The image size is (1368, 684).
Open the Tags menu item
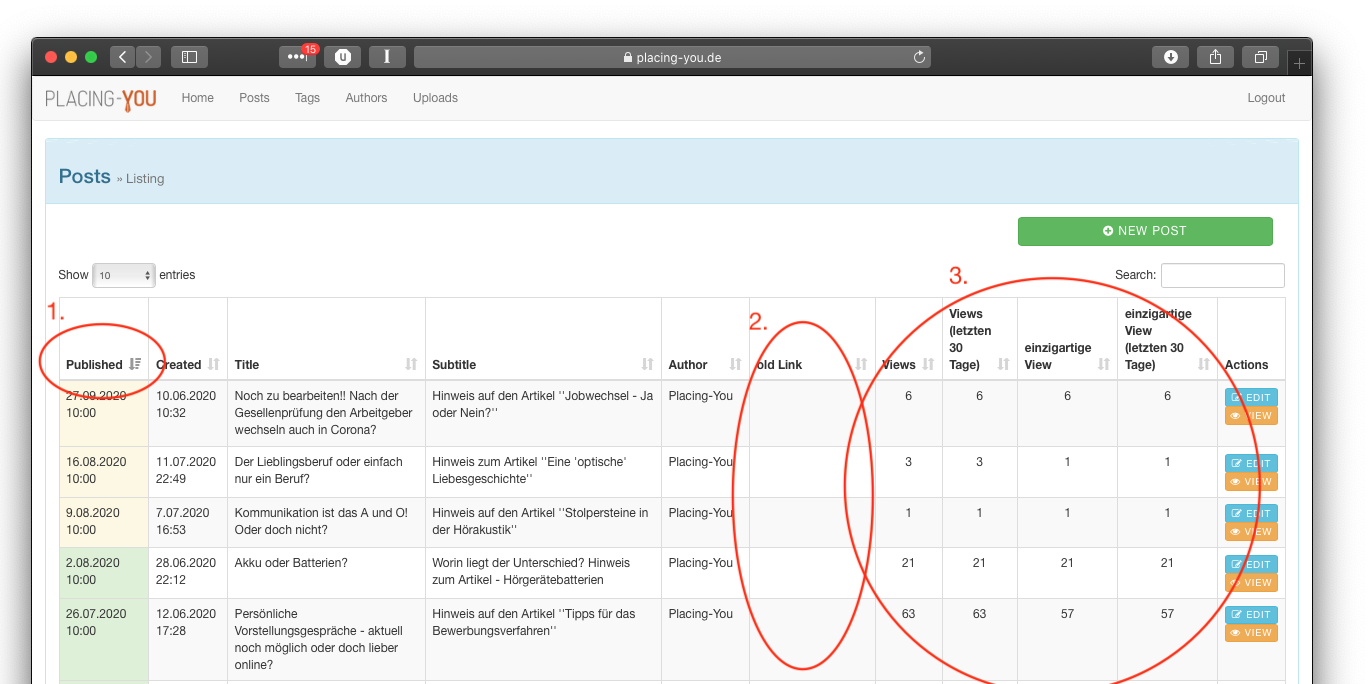pyautogui.click(x=307, y=98)
